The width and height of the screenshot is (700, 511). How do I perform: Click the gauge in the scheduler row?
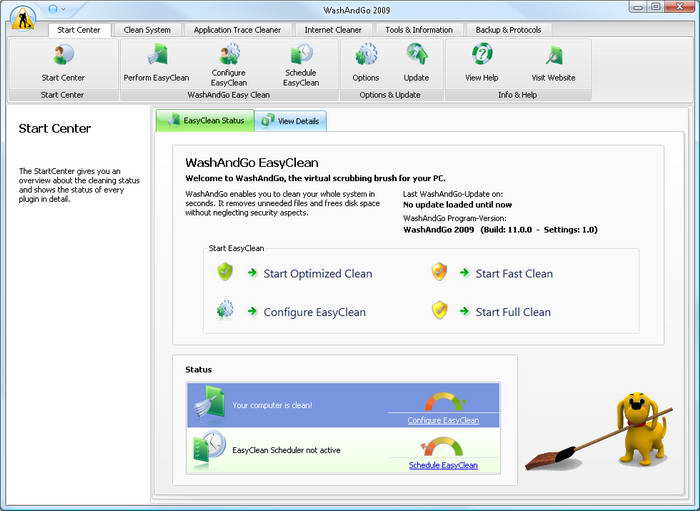[442, 447]
